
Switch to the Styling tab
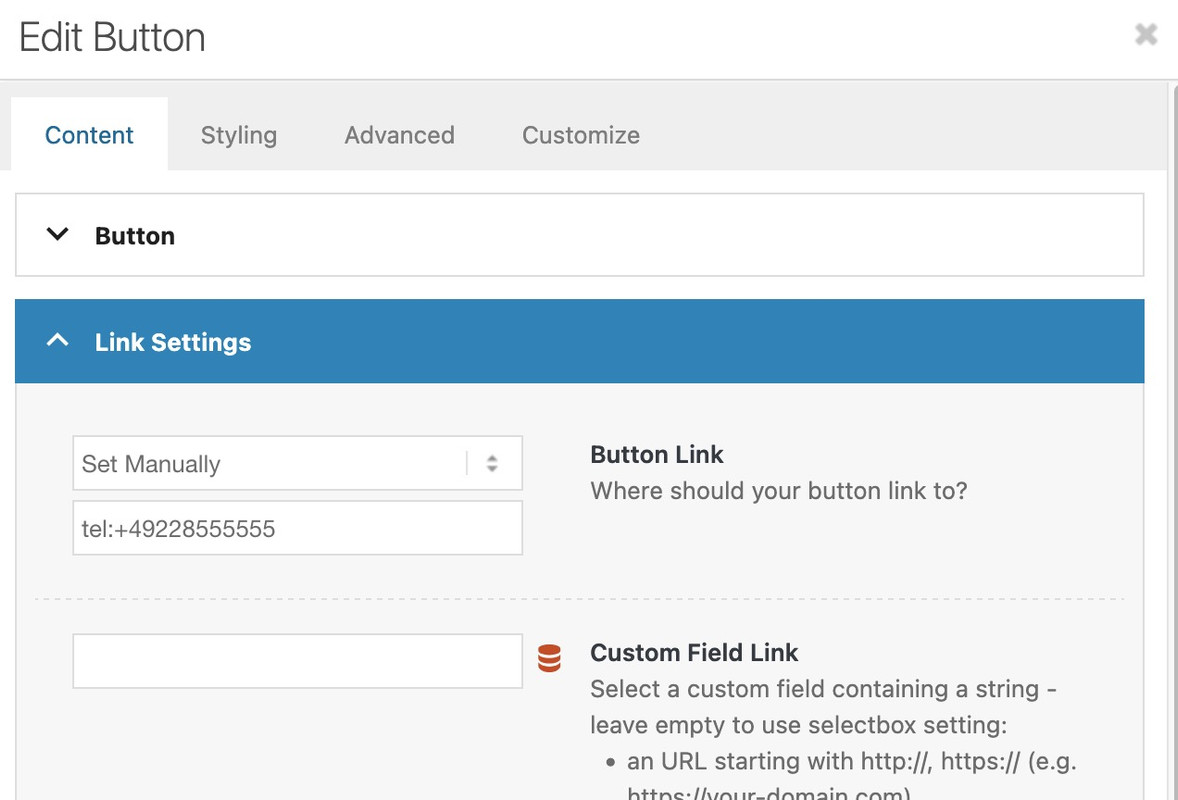coord(239,135)
